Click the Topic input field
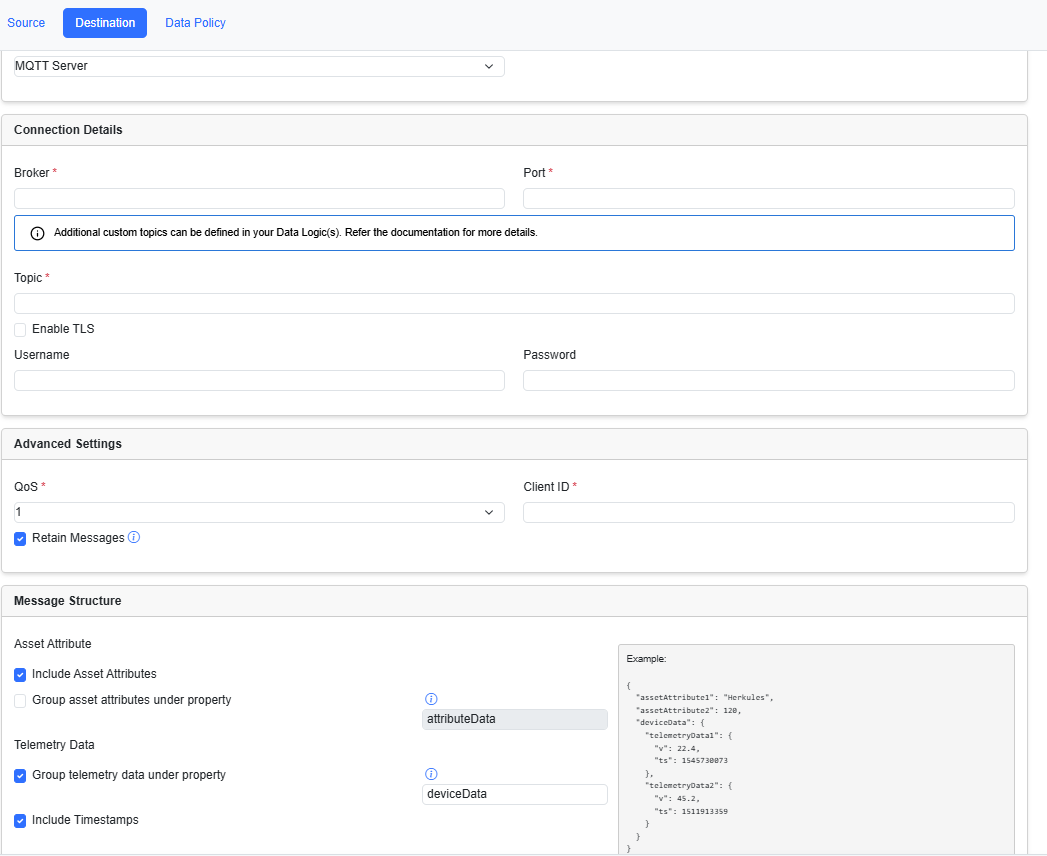This screenshot has width=1047, height=856. click(x=514, y=304)
